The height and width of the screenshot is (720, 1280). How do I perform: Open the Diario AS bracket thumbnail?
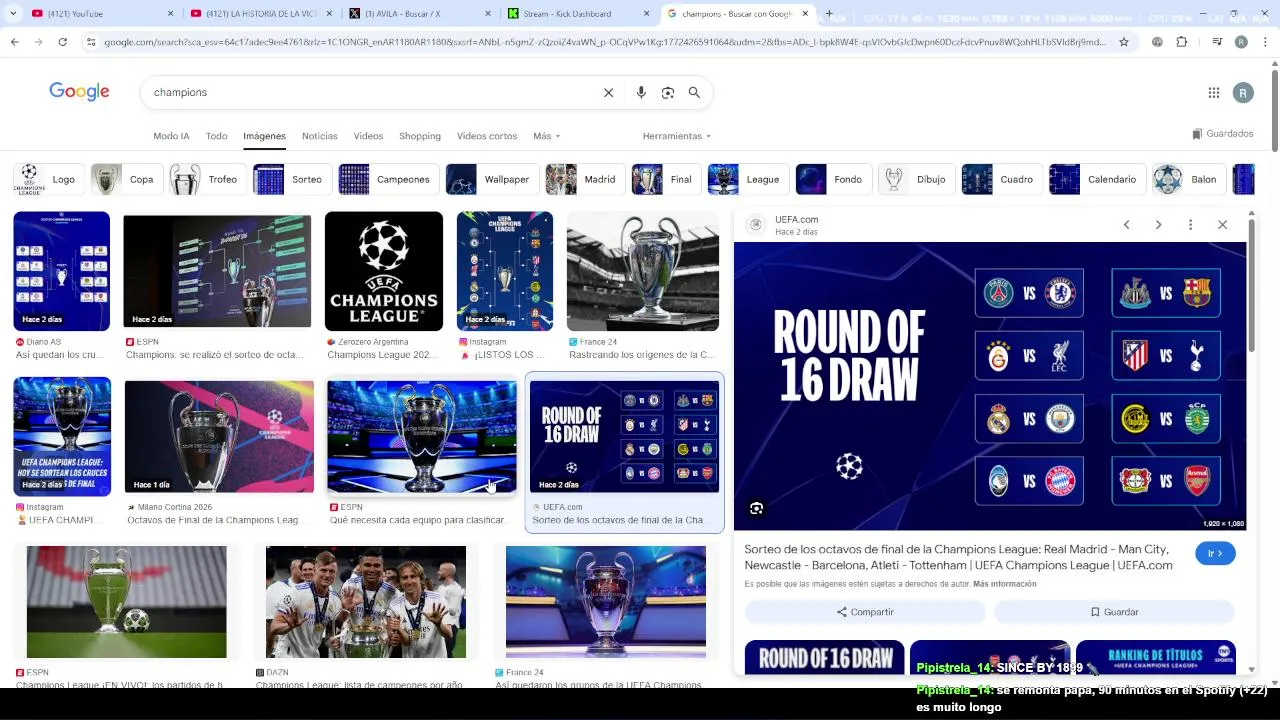(62, 271)
